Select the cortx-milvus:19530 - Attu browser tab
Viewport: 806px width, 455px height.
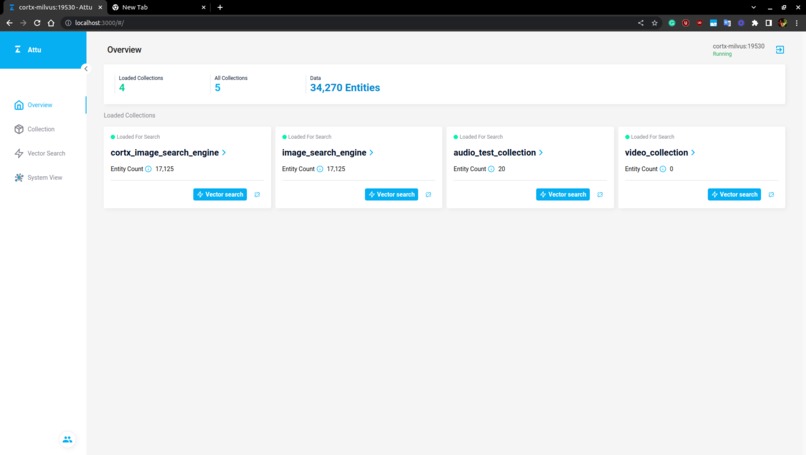54,7
